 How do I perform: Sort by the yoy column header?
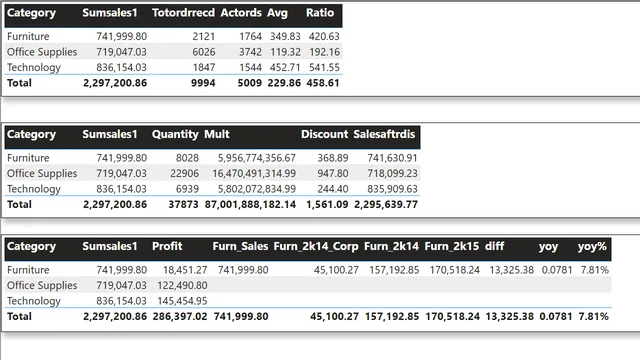pos(548,247)
